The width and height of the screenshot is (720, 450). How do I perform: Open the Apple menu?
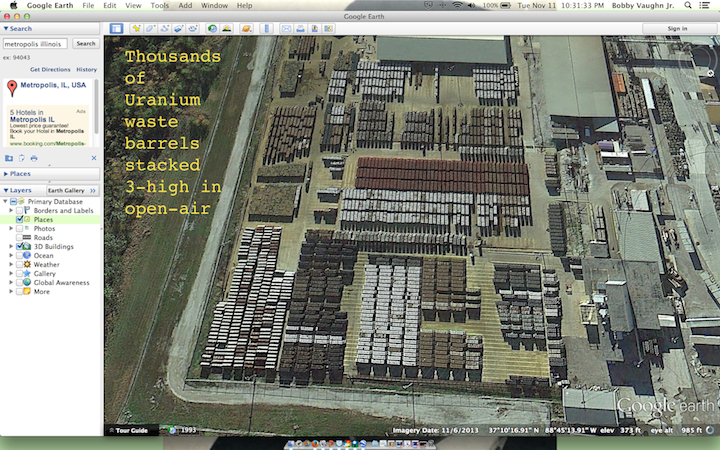[x=13, y=5]
